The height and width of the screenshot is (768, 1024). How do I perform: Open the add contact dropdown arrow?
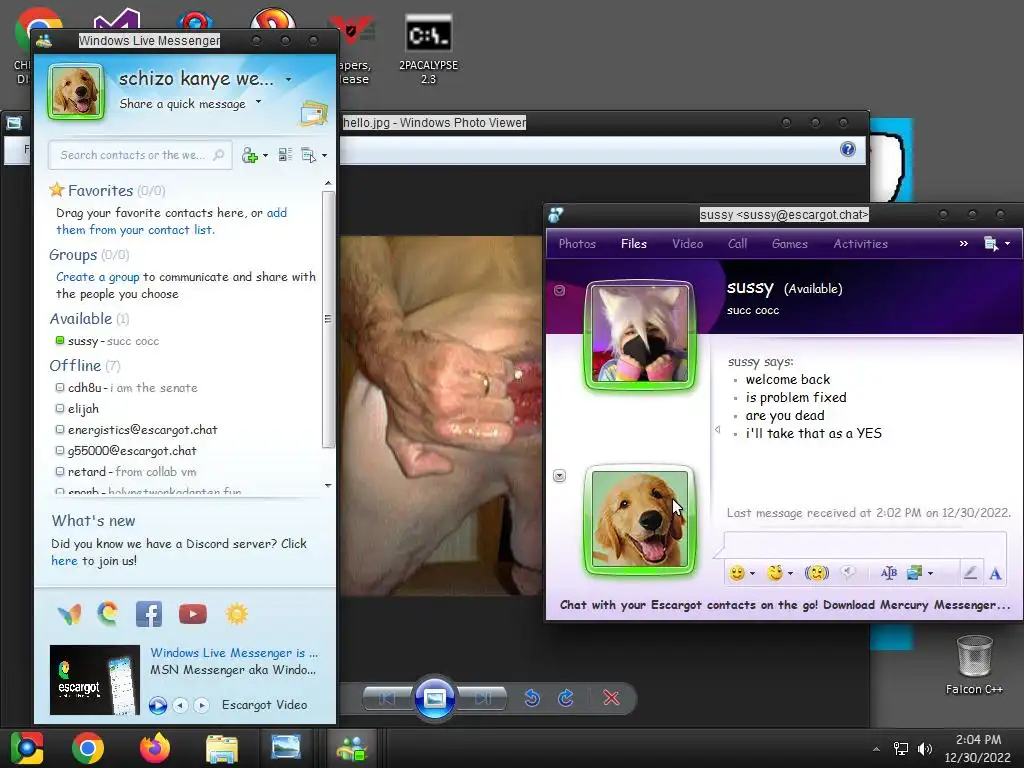point(265,155)
